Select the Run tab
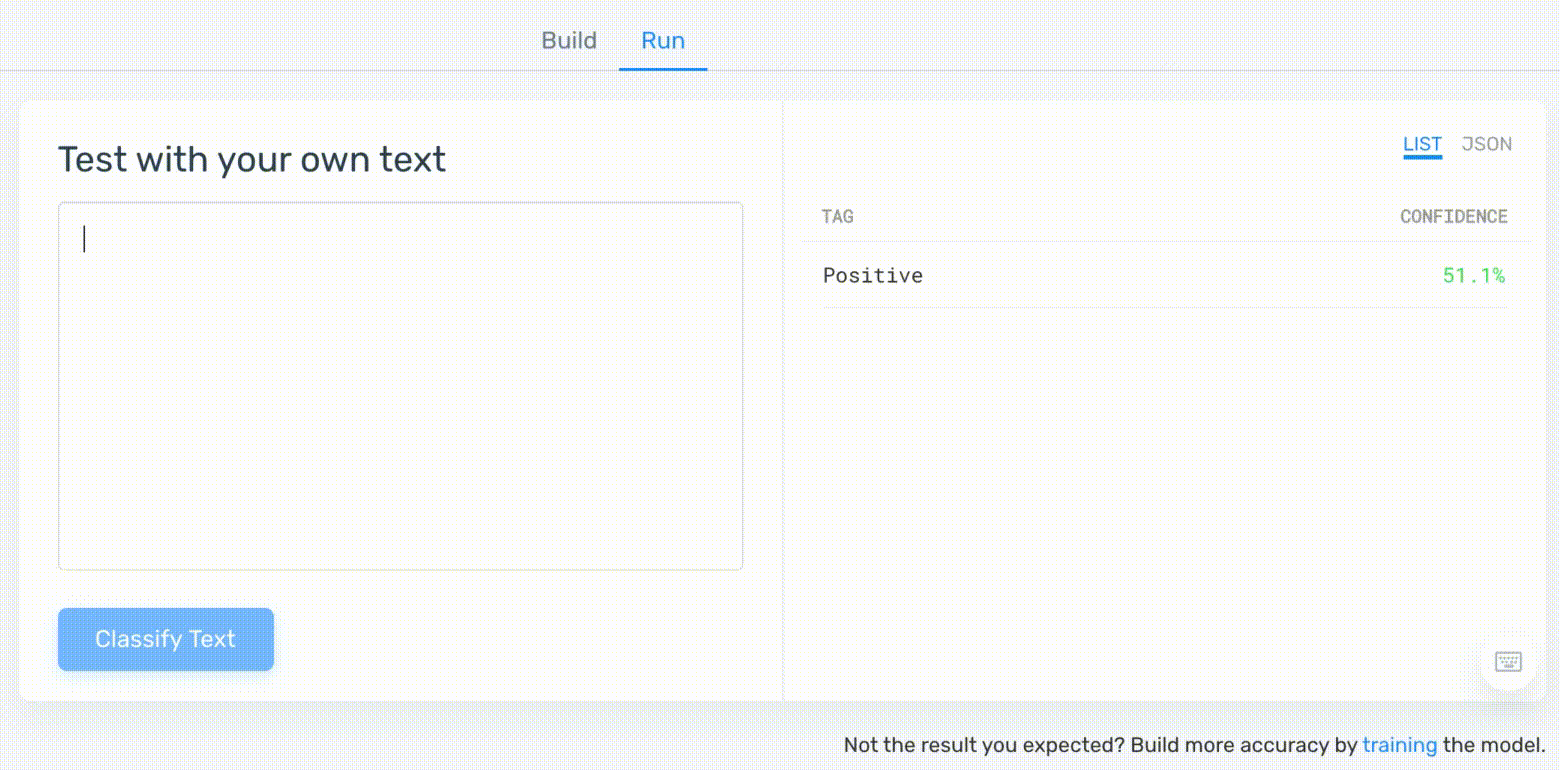 tap(663, 41)
